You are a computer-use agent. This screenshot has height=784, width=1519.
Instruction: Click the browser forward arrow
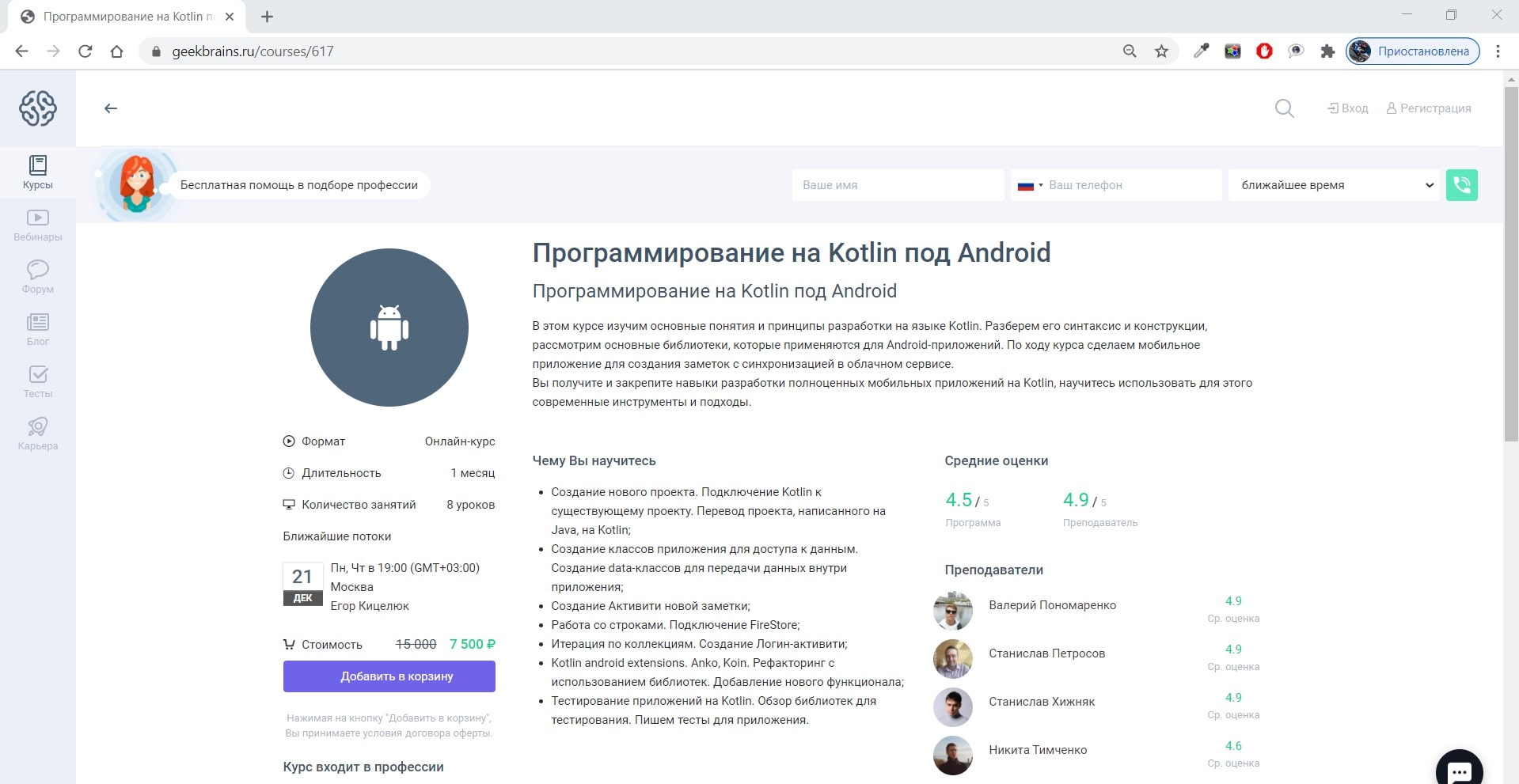53,51
